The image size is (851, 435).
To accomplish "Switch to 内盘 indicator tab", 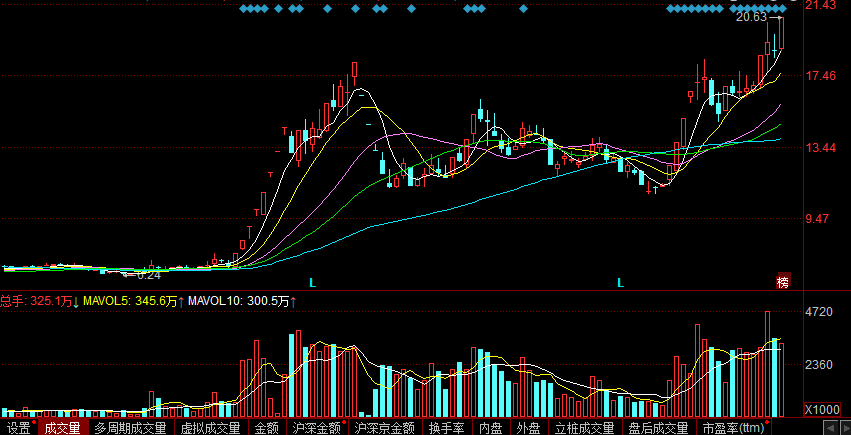I will [x=491, y=428].
